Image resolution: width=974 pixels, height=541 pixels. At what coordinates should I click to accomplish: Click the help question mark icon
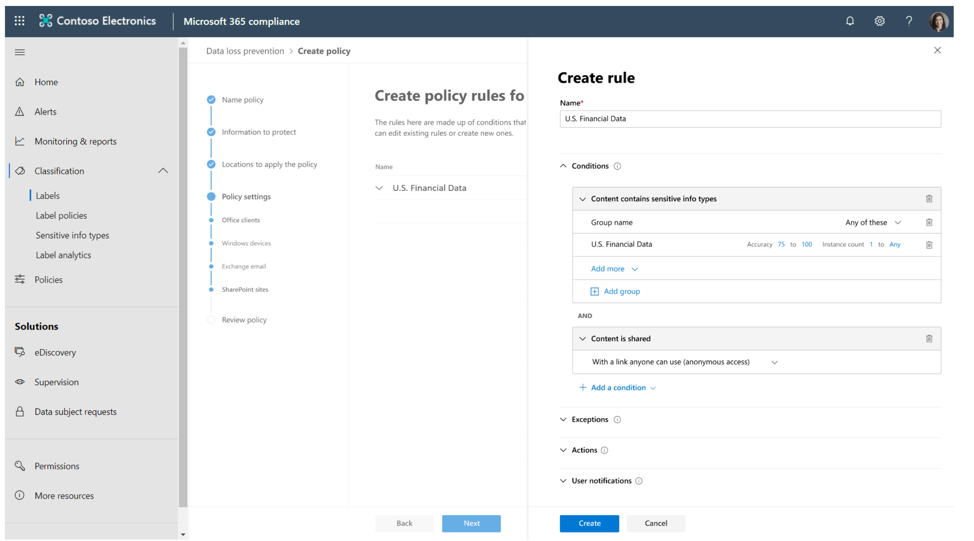pyautogui.click(x=909, y=21)
